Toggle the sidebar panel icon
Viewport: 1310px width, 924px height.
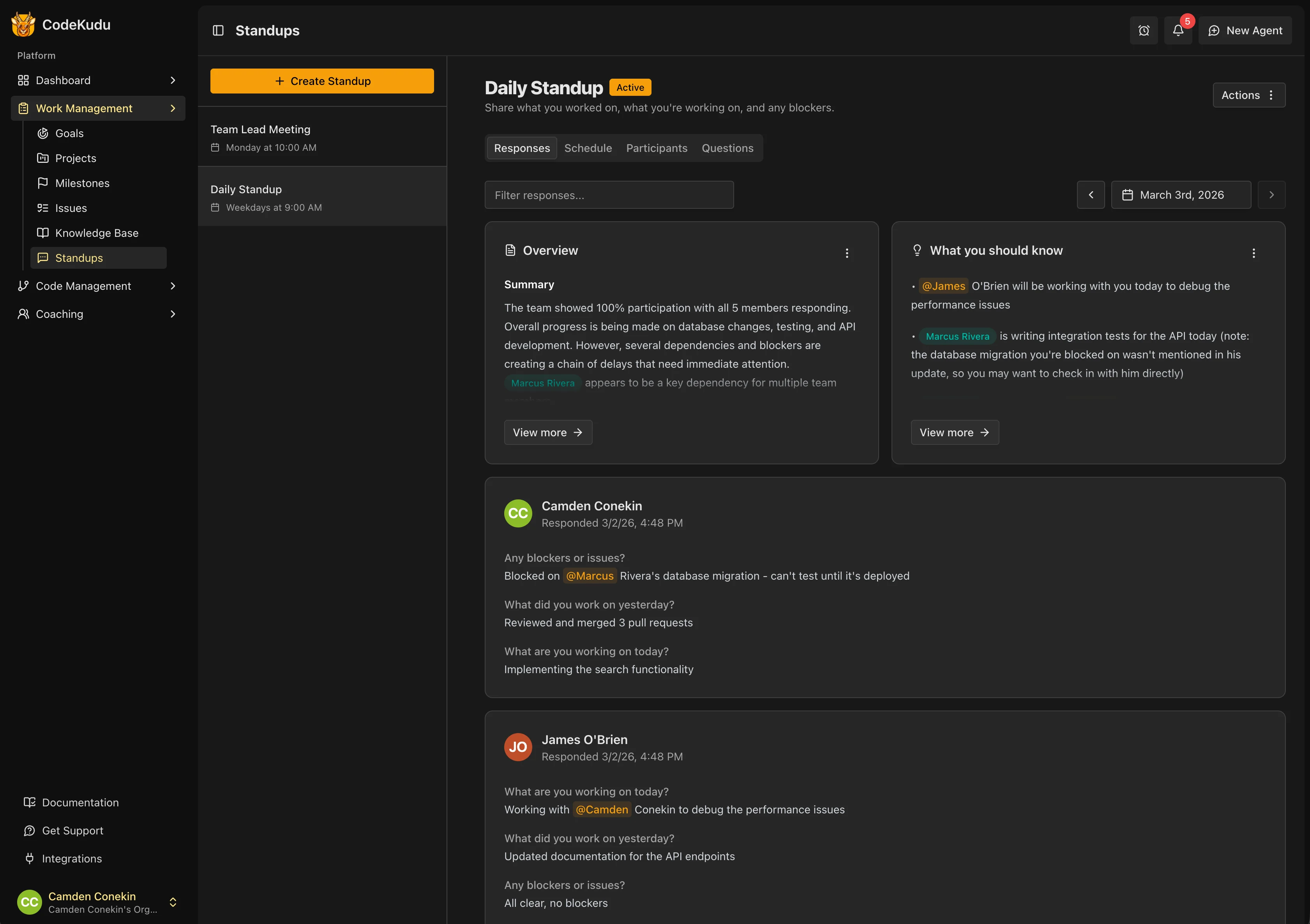pyautogui.click(x=218, y=30)
